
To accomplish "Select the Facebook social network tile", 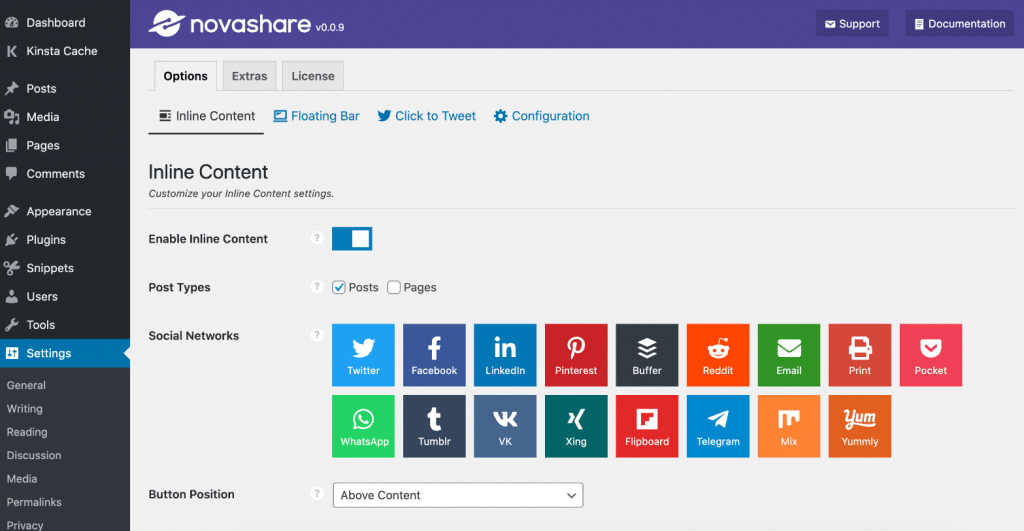I will 434,355.
